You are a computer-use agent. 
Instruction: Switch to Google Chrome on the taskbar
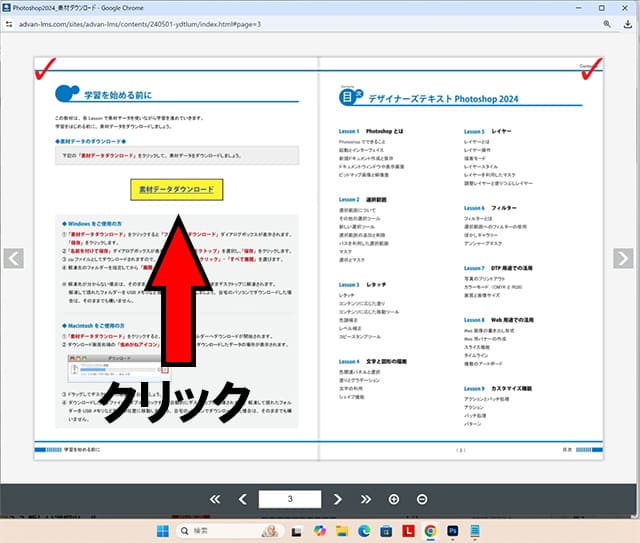(x=430, y=531)
